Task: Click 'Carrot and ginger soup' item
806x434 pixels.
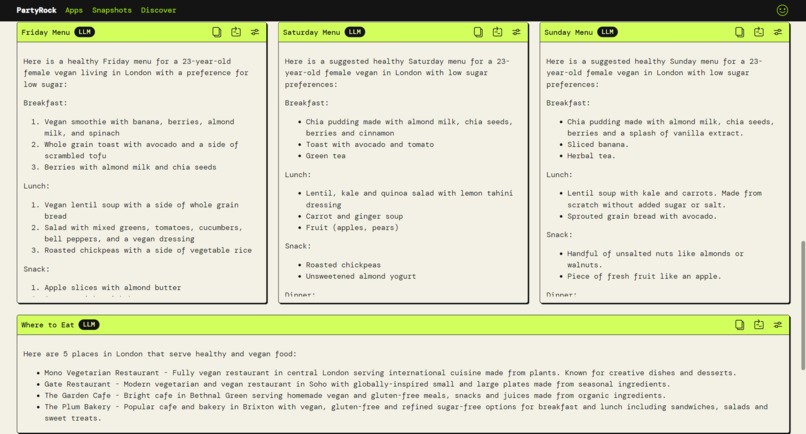Action: [x=354, y=216]
